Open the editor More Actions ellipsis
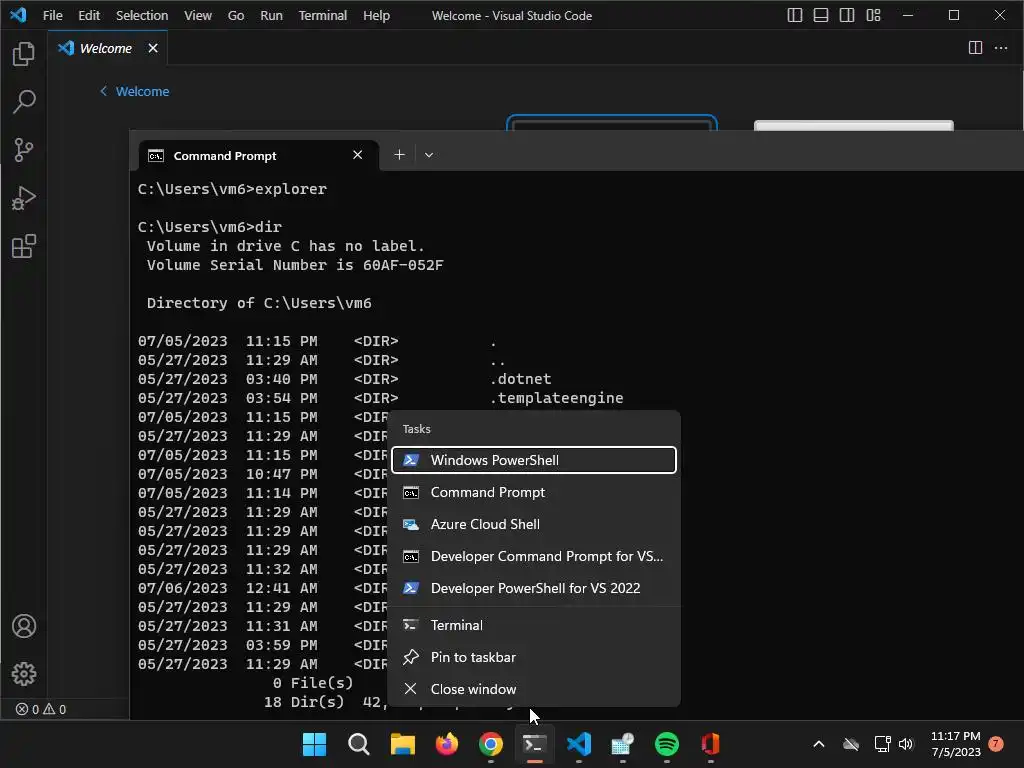Viewport: 1024px width, 768px height. [x=1000, y=48]
